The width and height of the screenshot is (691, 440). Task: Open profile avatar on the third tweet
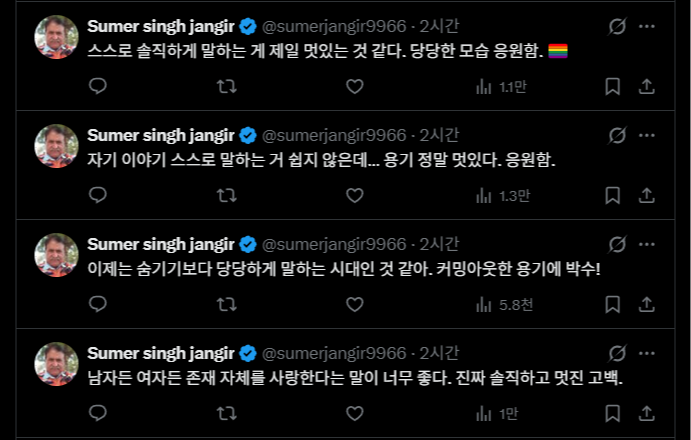57,254
